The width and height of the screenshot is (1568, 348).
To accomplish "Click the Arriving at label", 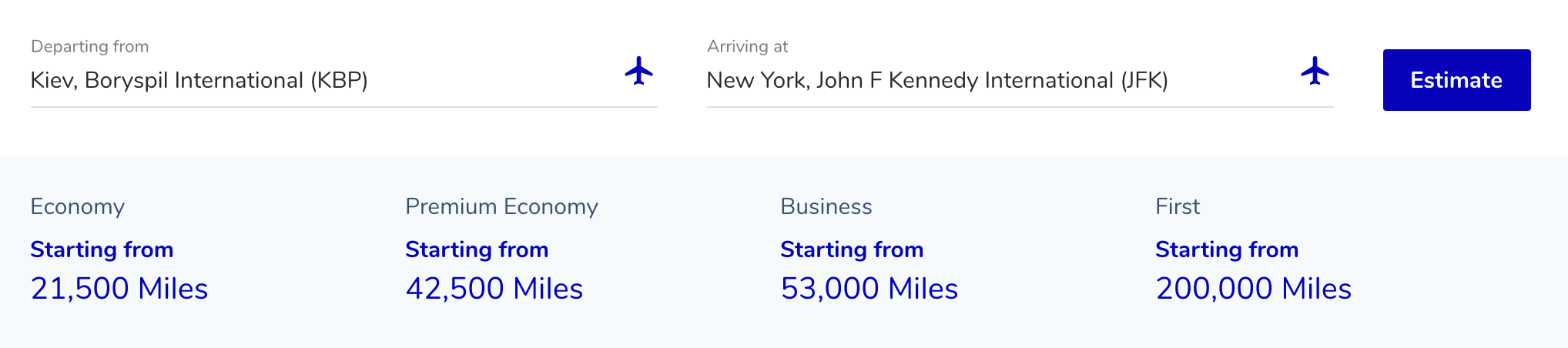I will pyautogui.click(x=747, y=46).
